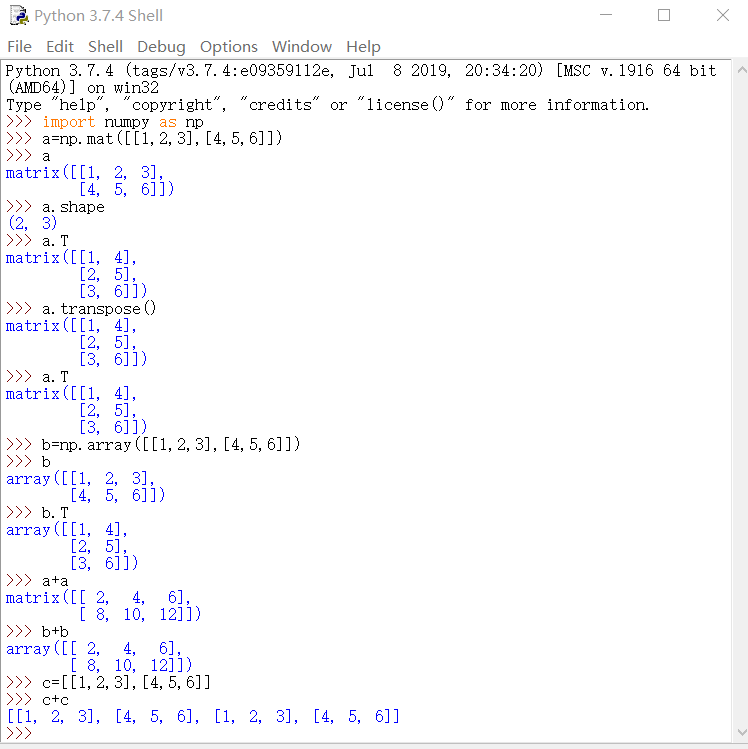Click the empty prompt at the bottom

19,733
